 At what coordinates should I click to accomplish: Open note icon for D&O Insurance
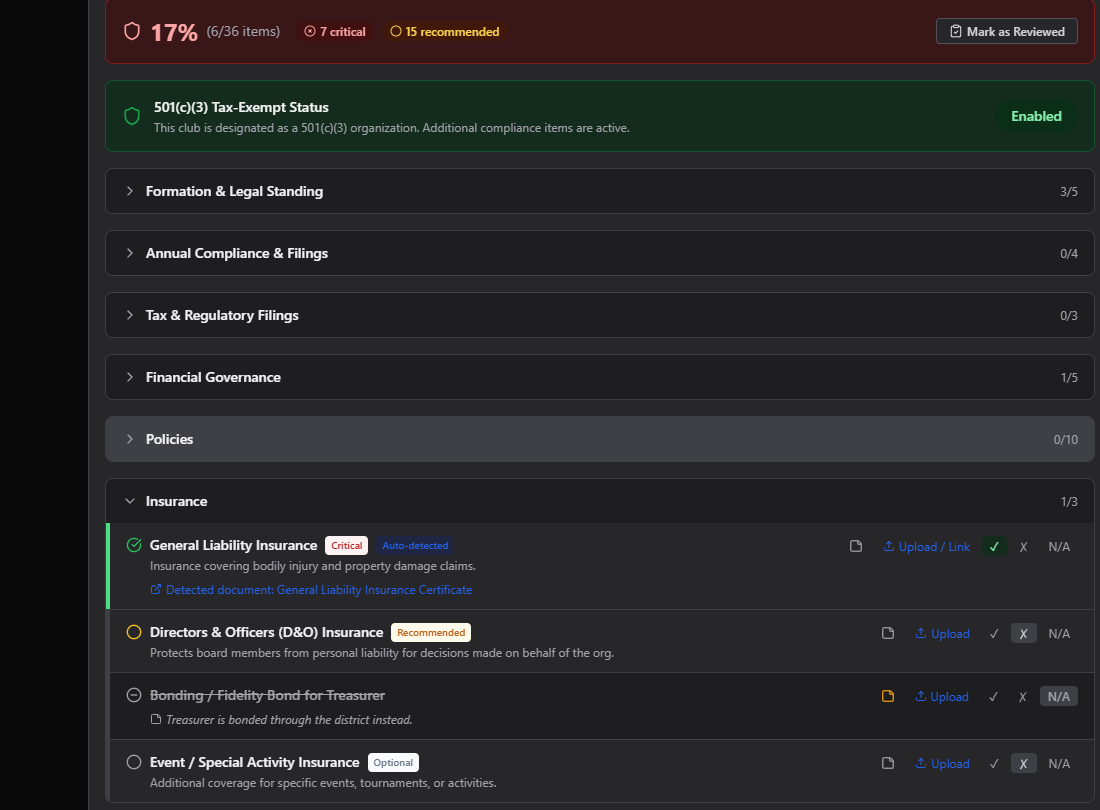point(888,633)
